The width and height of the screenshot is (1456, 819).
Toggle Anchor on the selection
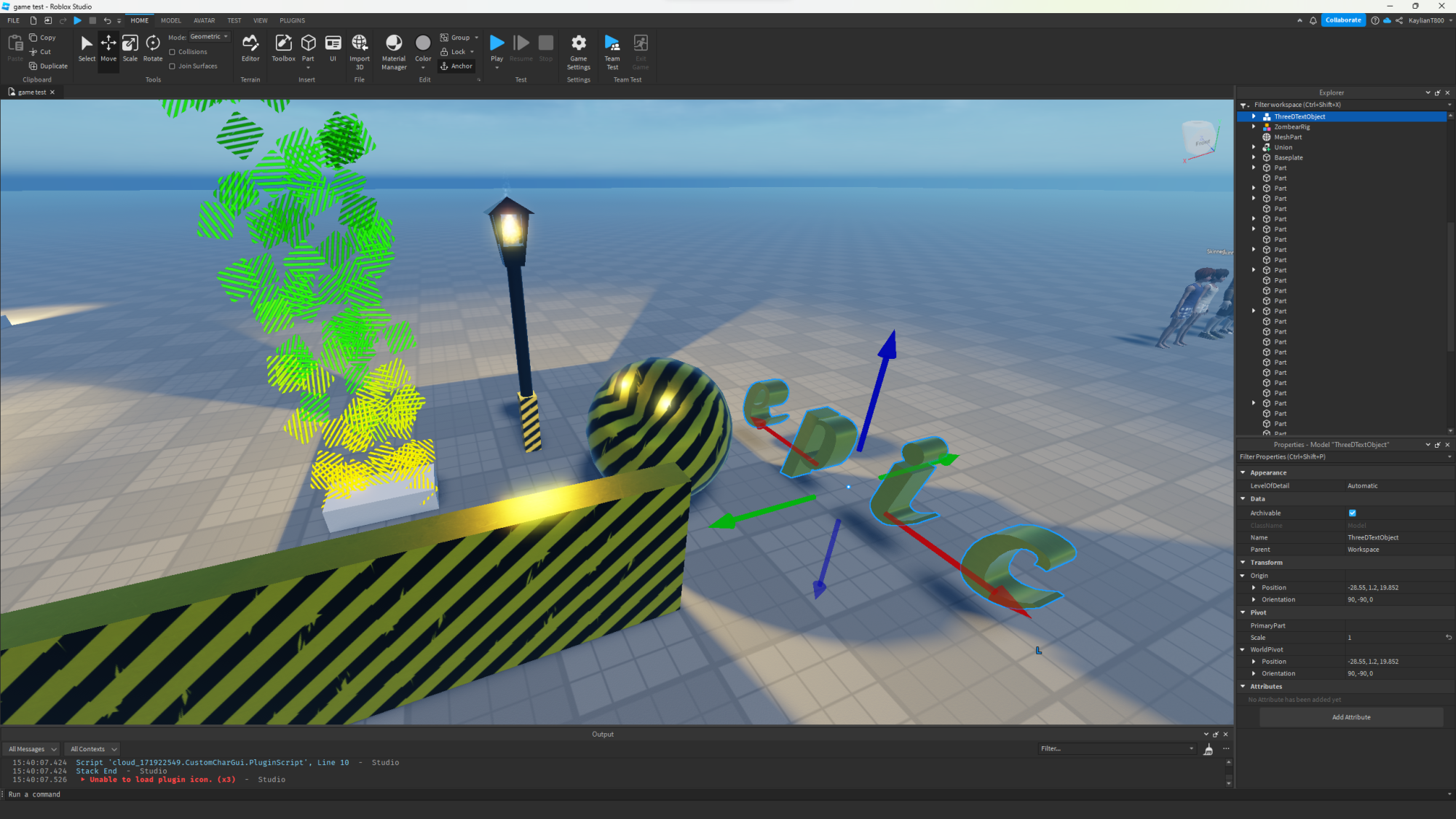click(456, 66)
